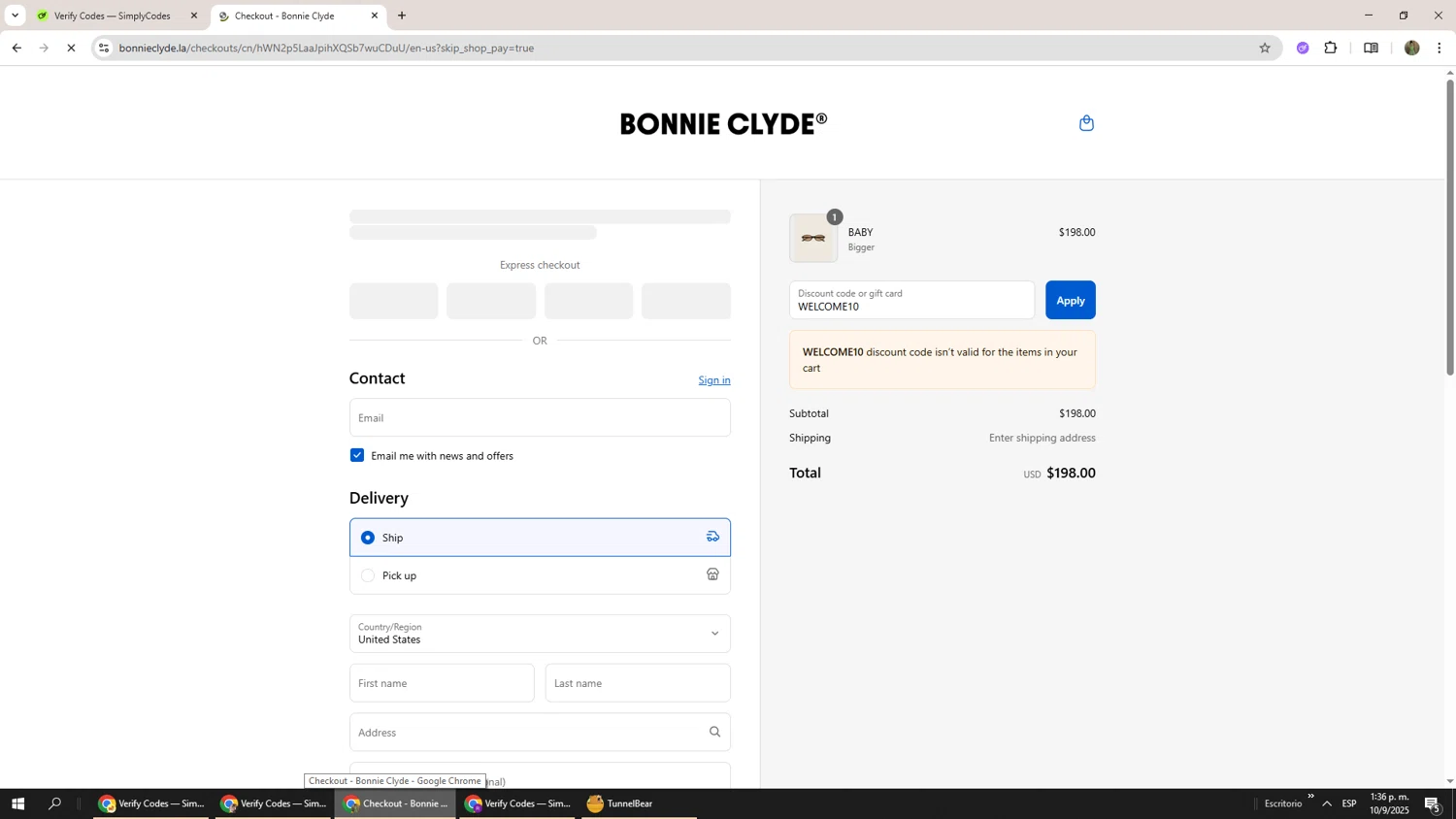This screenshot has width=1456, height=819.
Task: Toggle Email me with news and offers
Action: (x=357, y=455)
